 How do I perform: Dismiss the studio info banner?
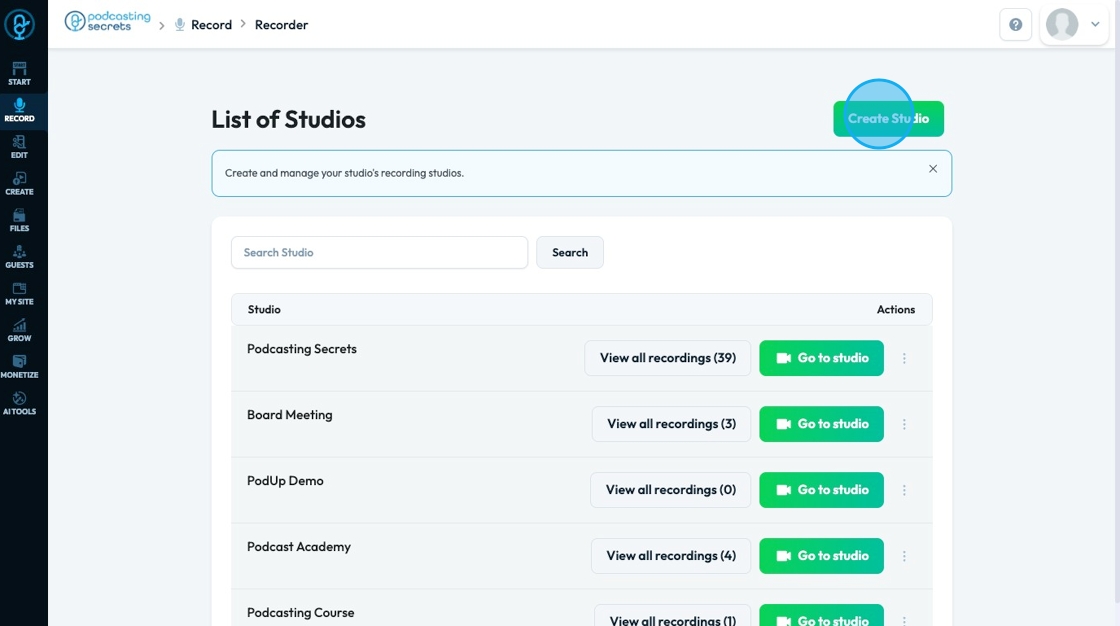tap(932, 169)
